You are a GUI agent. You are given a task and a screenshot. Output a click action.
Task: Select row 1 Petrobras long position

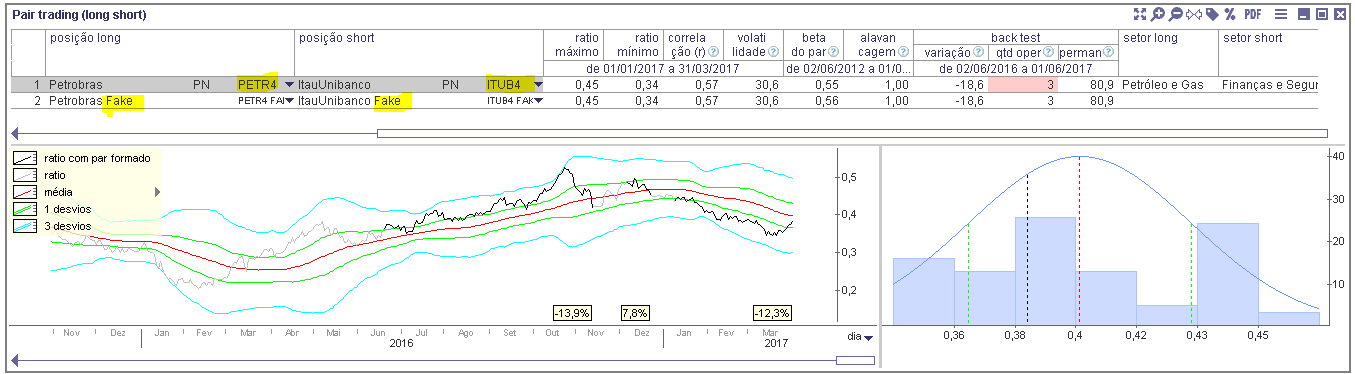[75, 86]
